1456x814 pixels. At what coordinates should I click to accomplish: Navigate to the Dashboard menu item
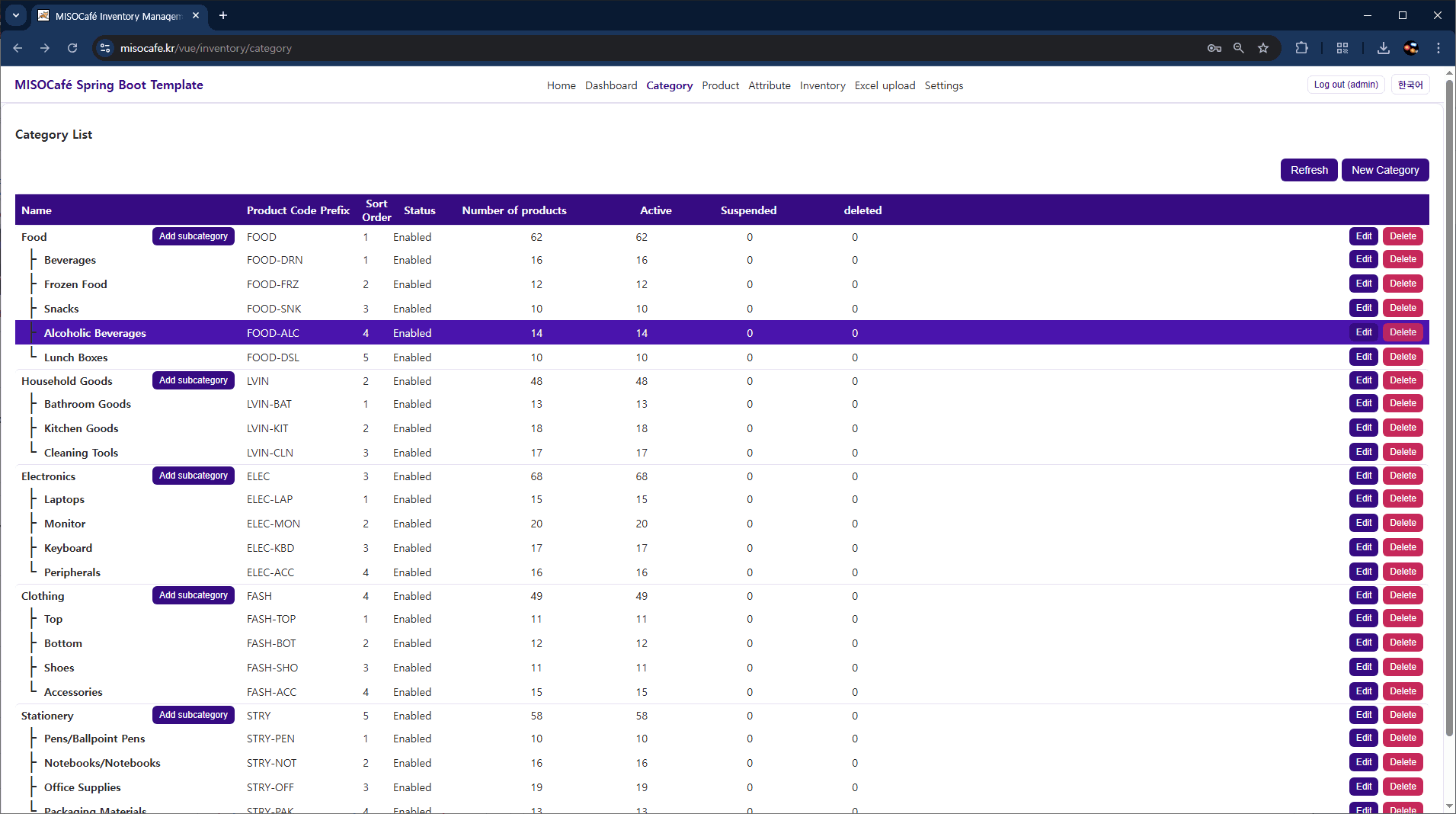[x=610, y=85]
